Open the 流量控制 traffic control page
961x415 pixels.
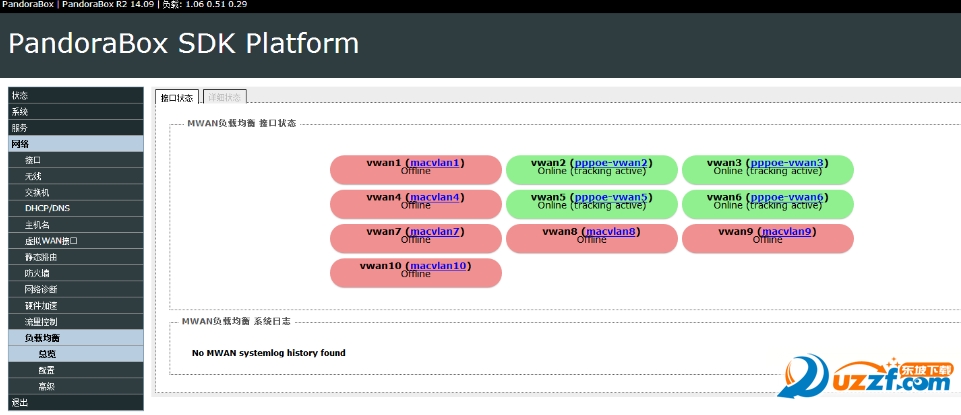click(76, 321)
